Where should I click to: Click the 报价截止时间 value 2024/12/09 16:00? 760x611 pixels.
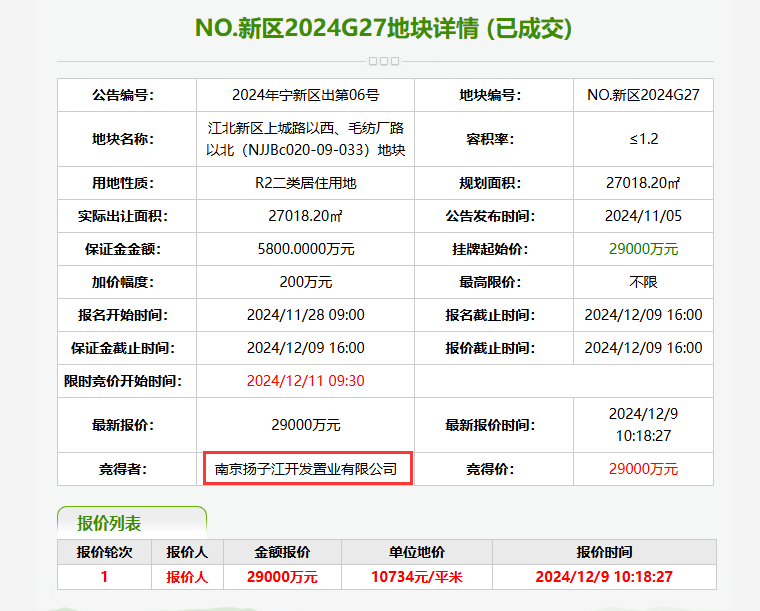[643, 348]
